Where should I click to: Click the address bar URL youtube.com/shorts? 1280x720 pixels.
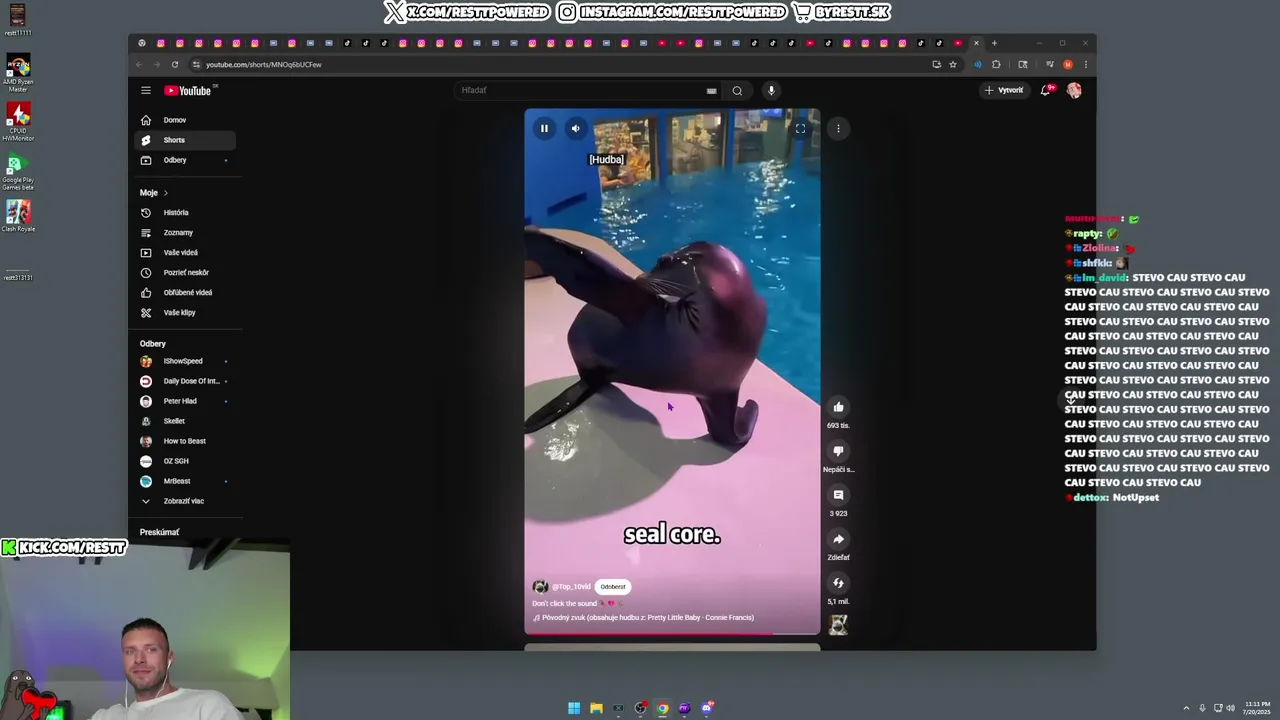click(x=264, y=64)
